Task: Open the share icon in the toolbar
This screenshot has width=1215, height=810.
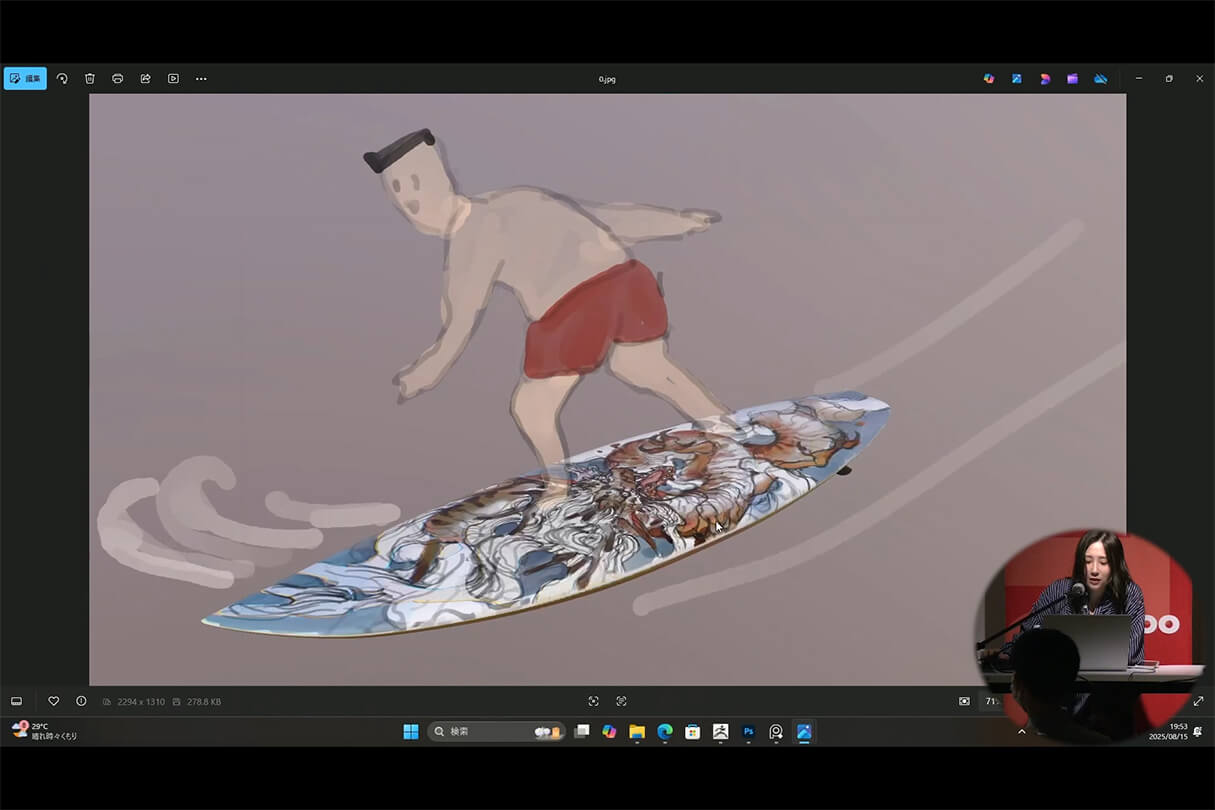Action: (145, 78)
